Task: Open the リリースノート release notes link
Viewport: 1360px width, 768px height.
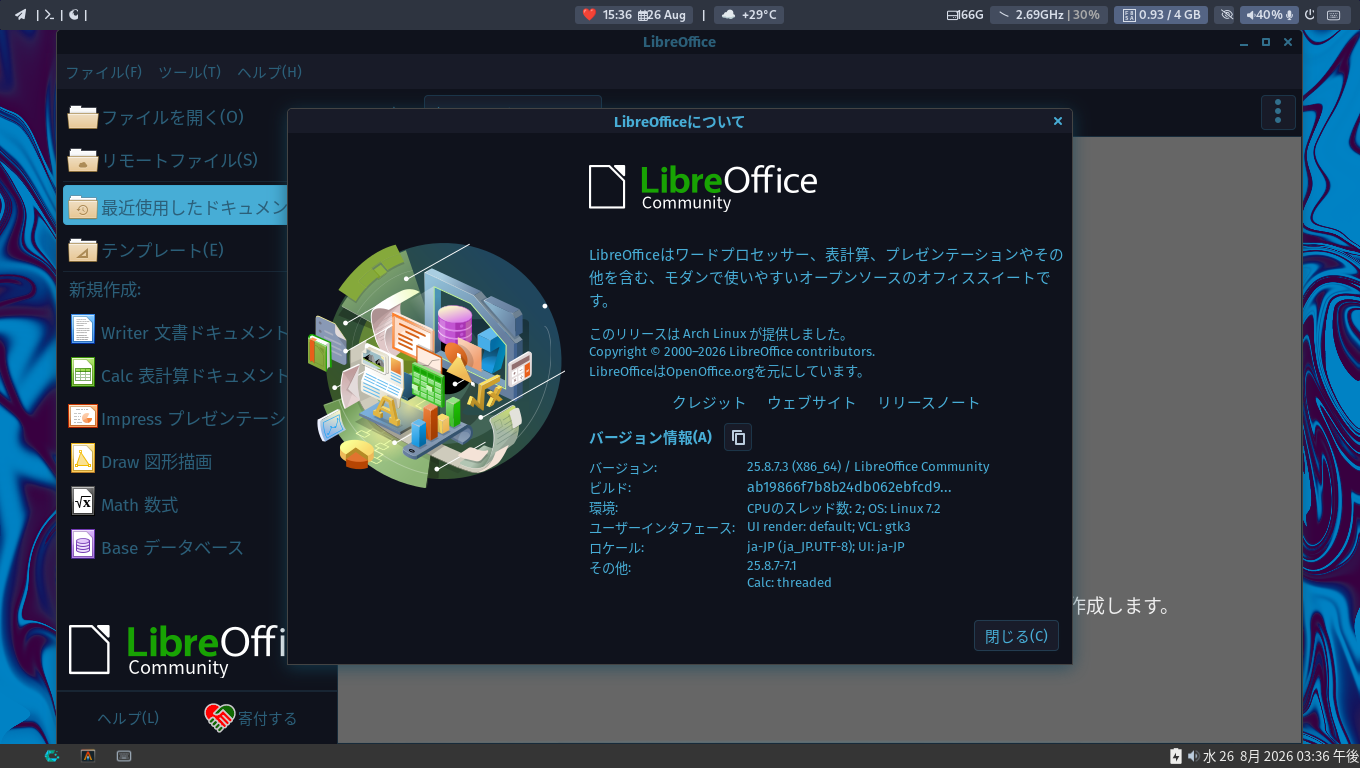Action: click(929, 402)
